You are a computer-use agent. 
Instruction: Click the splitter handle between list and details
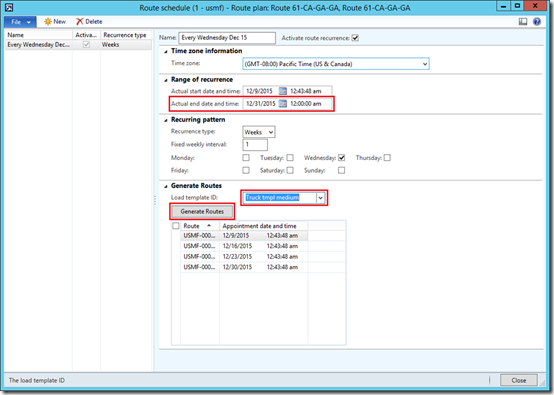click(x=155, y=200)
